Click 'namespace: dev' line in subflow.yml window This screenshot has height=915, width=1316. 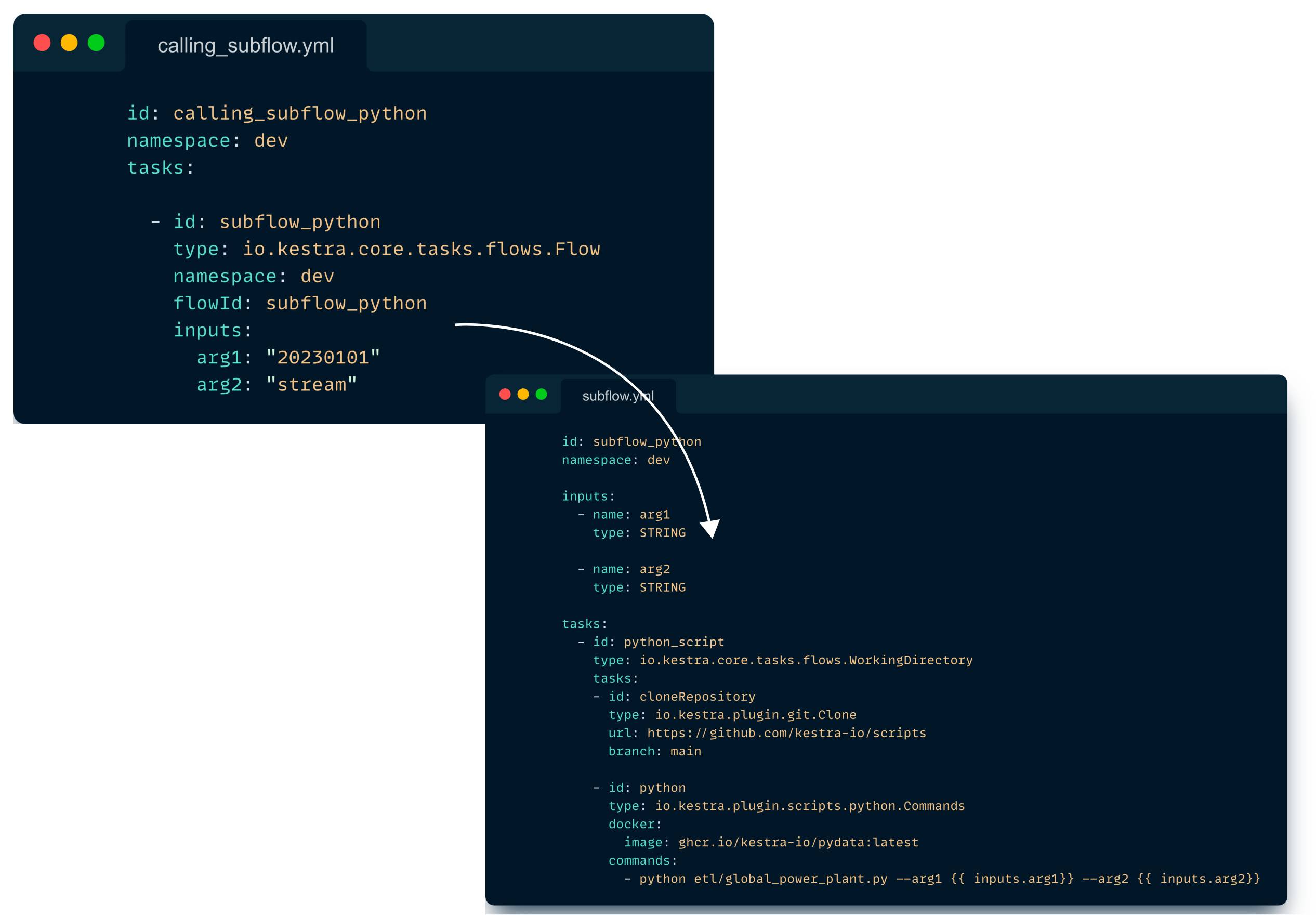click(616, 461)
